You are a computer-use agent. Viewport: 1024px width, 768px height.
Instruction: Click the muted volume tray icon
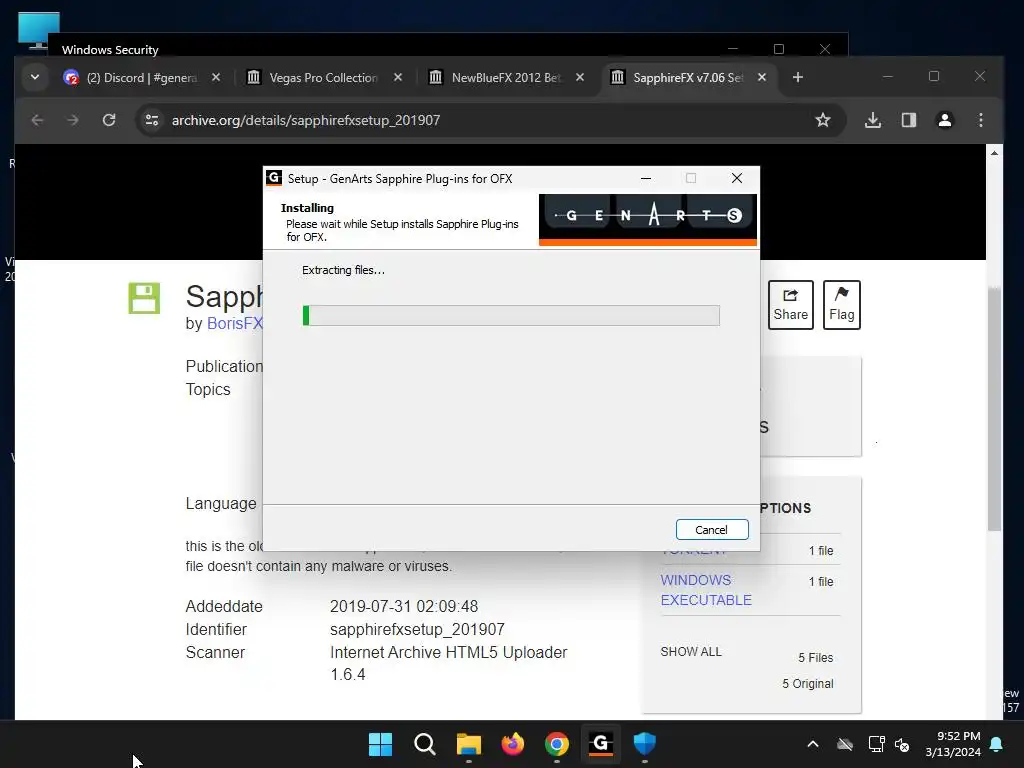[x=902, y=744]
